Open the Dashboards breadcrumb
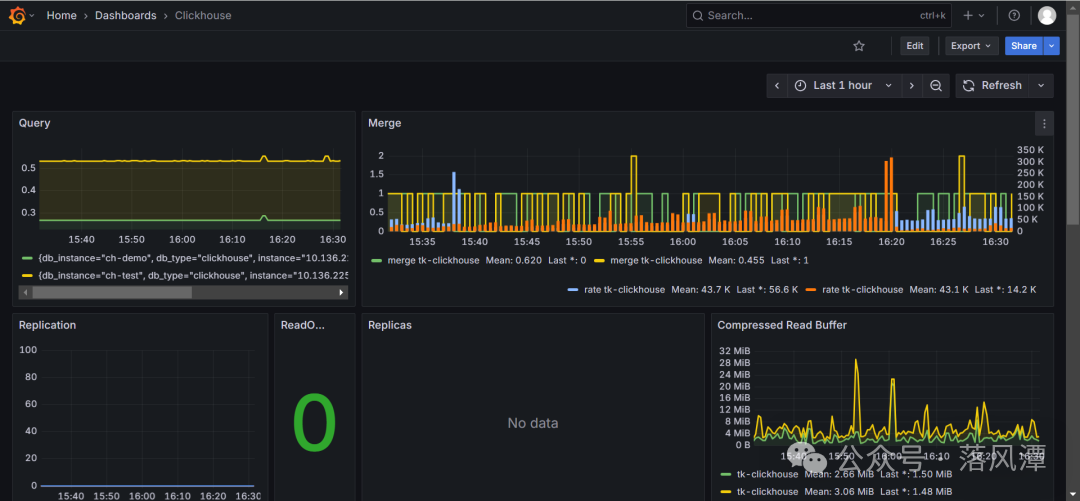The width and height of the screenshot is (1080, 501). [x=125, y=15]
